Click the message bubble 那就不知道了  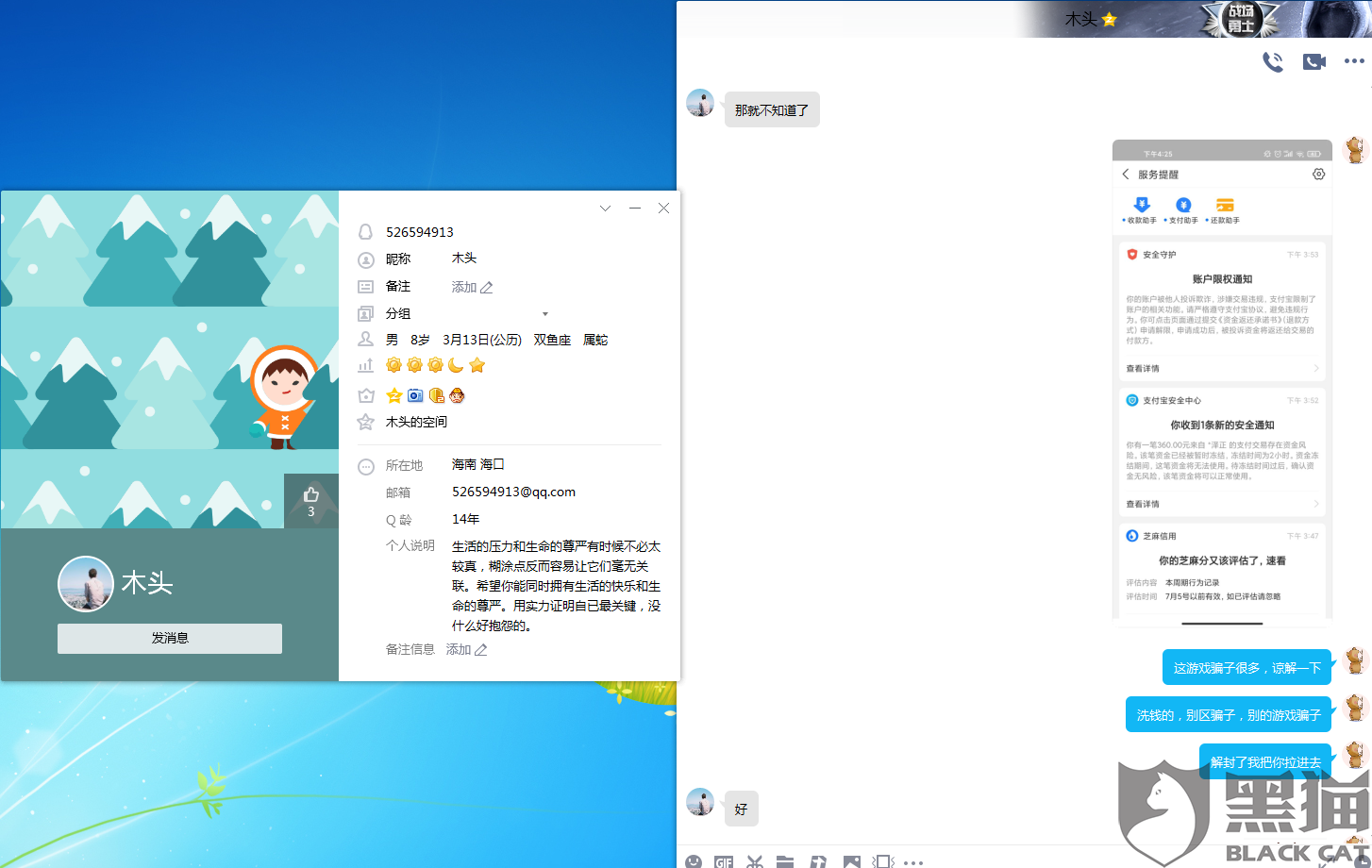[772, 110]
